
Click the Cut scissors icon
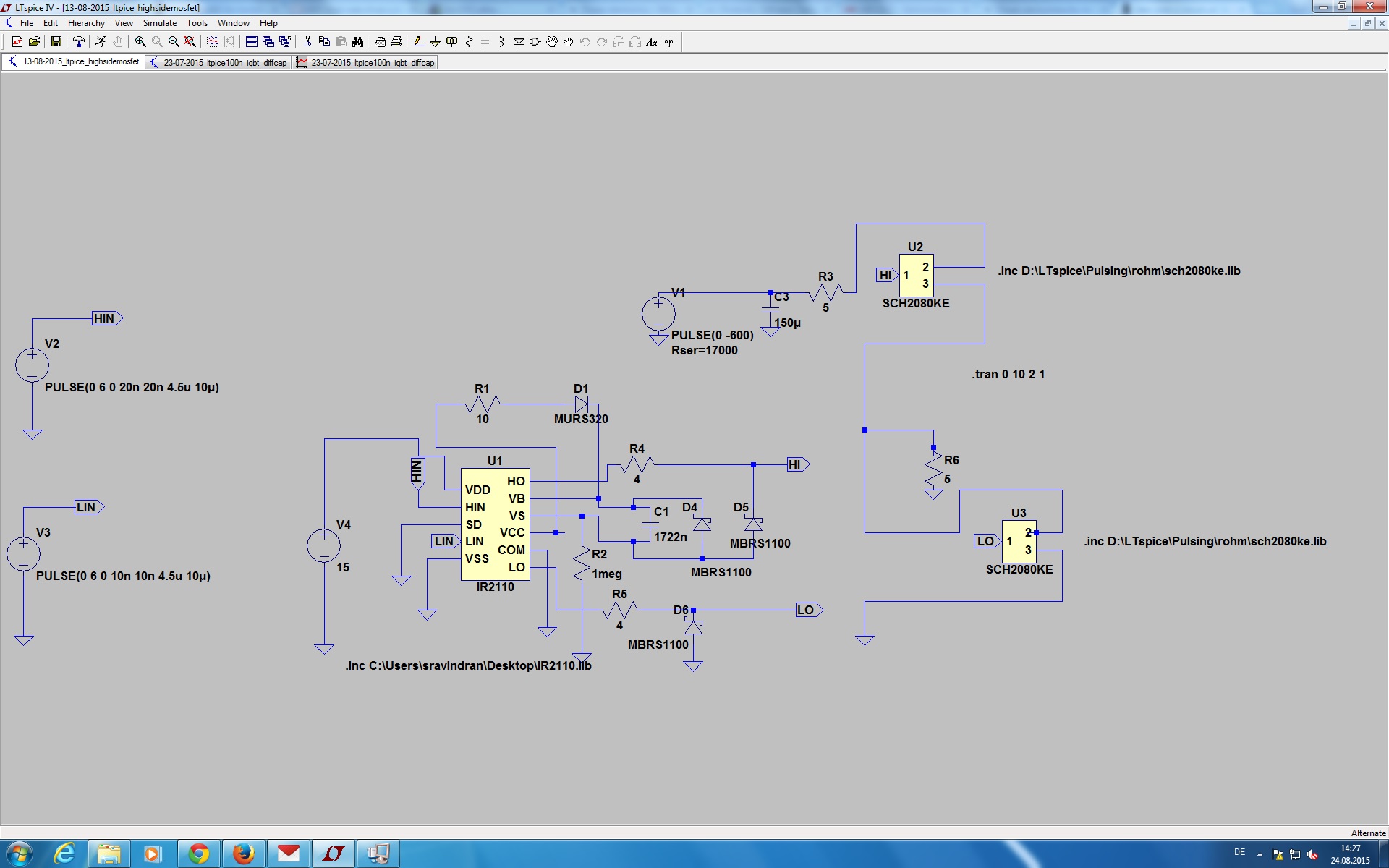point(307,42)
